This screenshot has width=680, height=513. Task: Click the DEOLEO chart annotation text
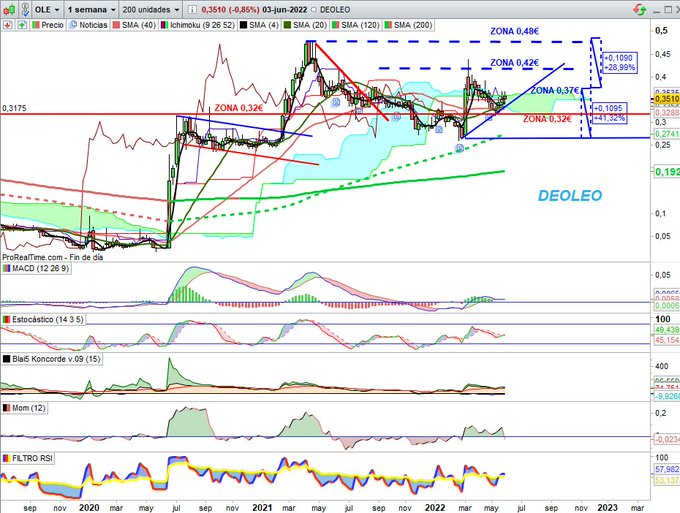coord(570,196)
